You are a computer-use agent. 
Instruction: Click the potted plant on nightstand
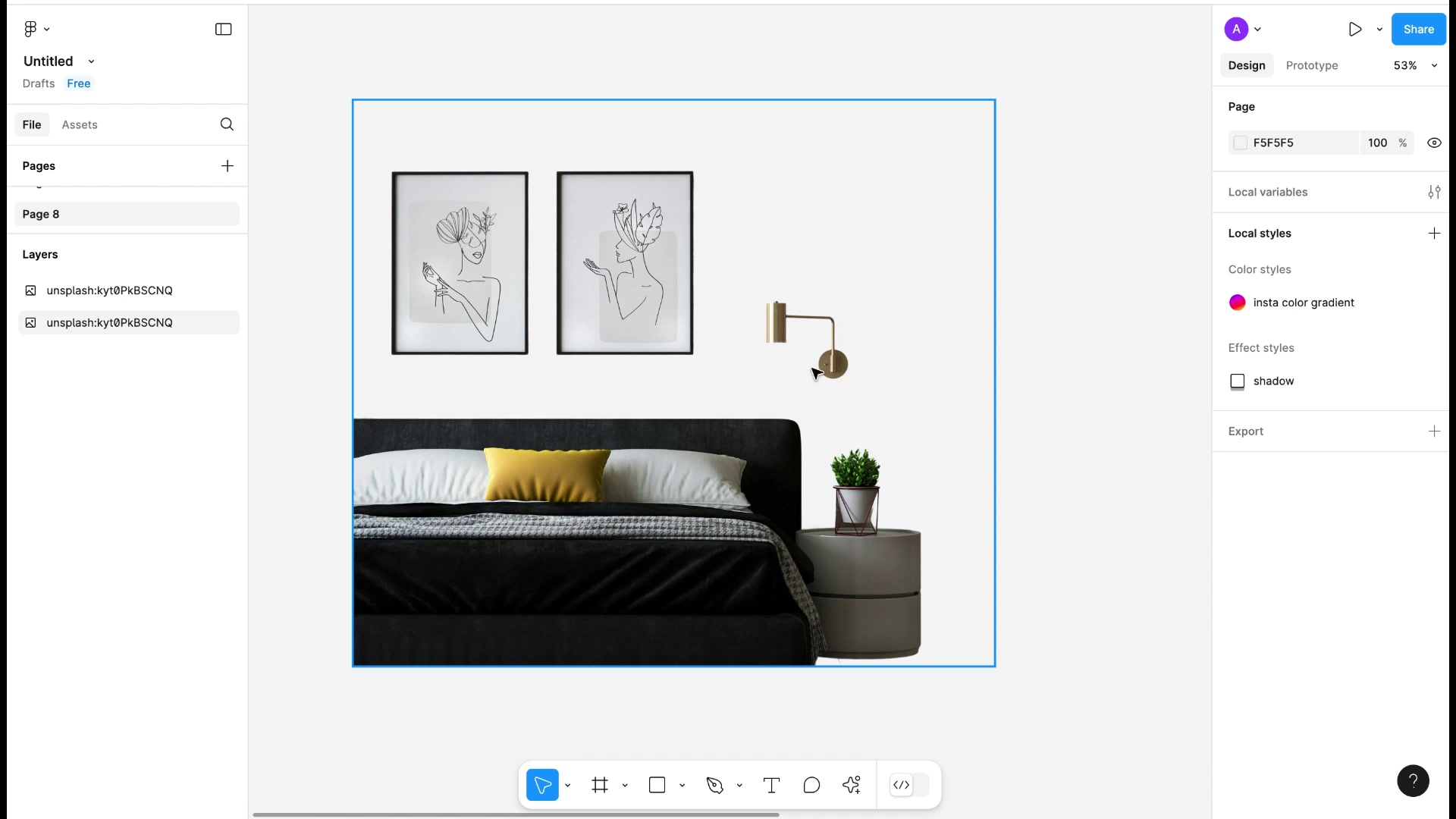click(x=856, y=491)
